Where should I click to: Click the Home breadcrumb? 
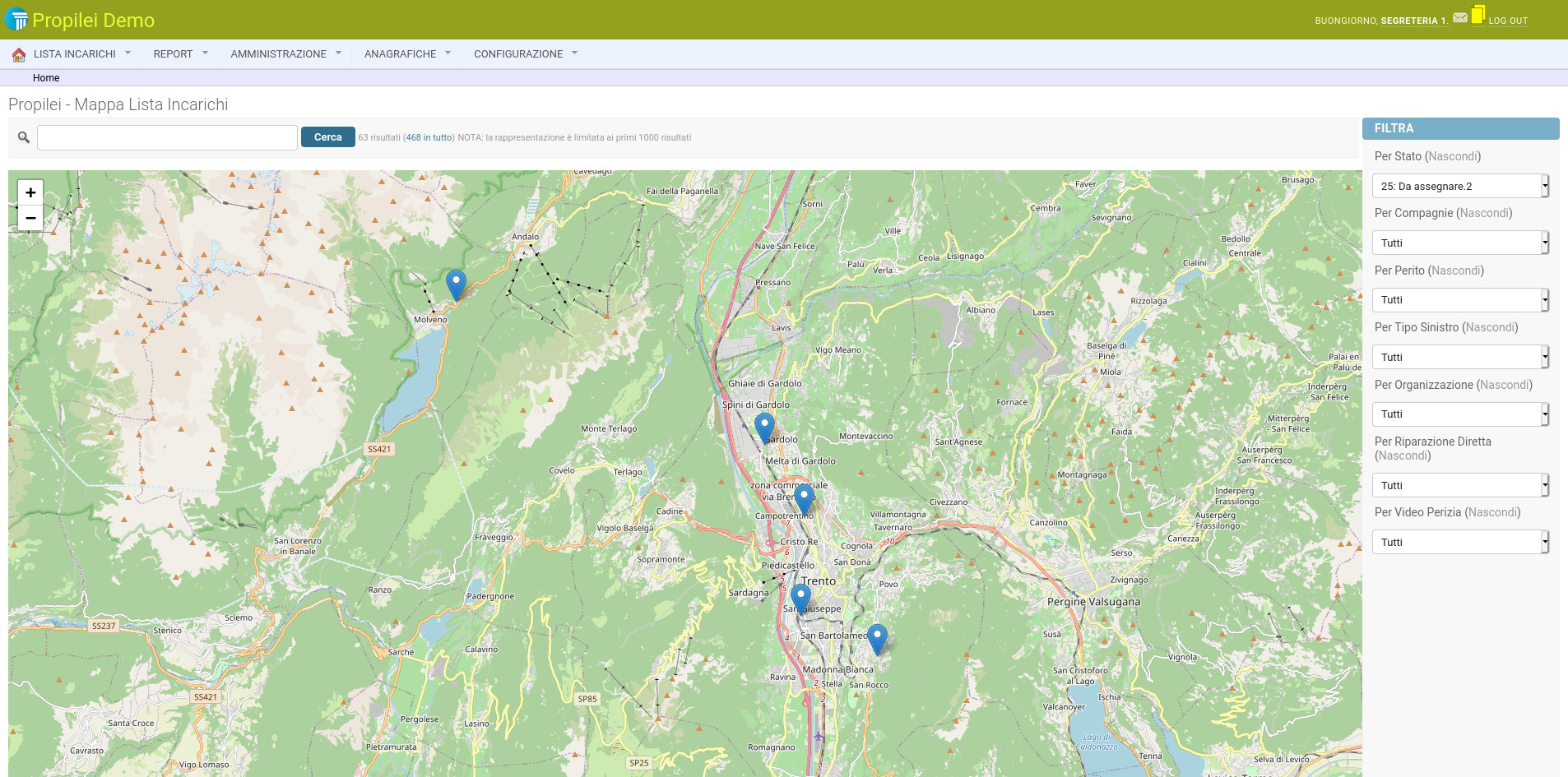[46, 78]
